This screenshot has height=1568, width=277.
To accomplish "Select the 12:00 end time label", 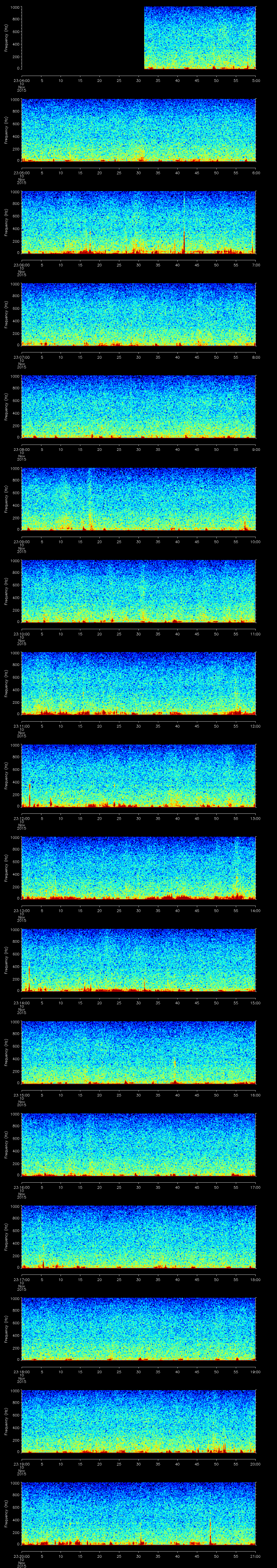I will (x=255, y=726).
